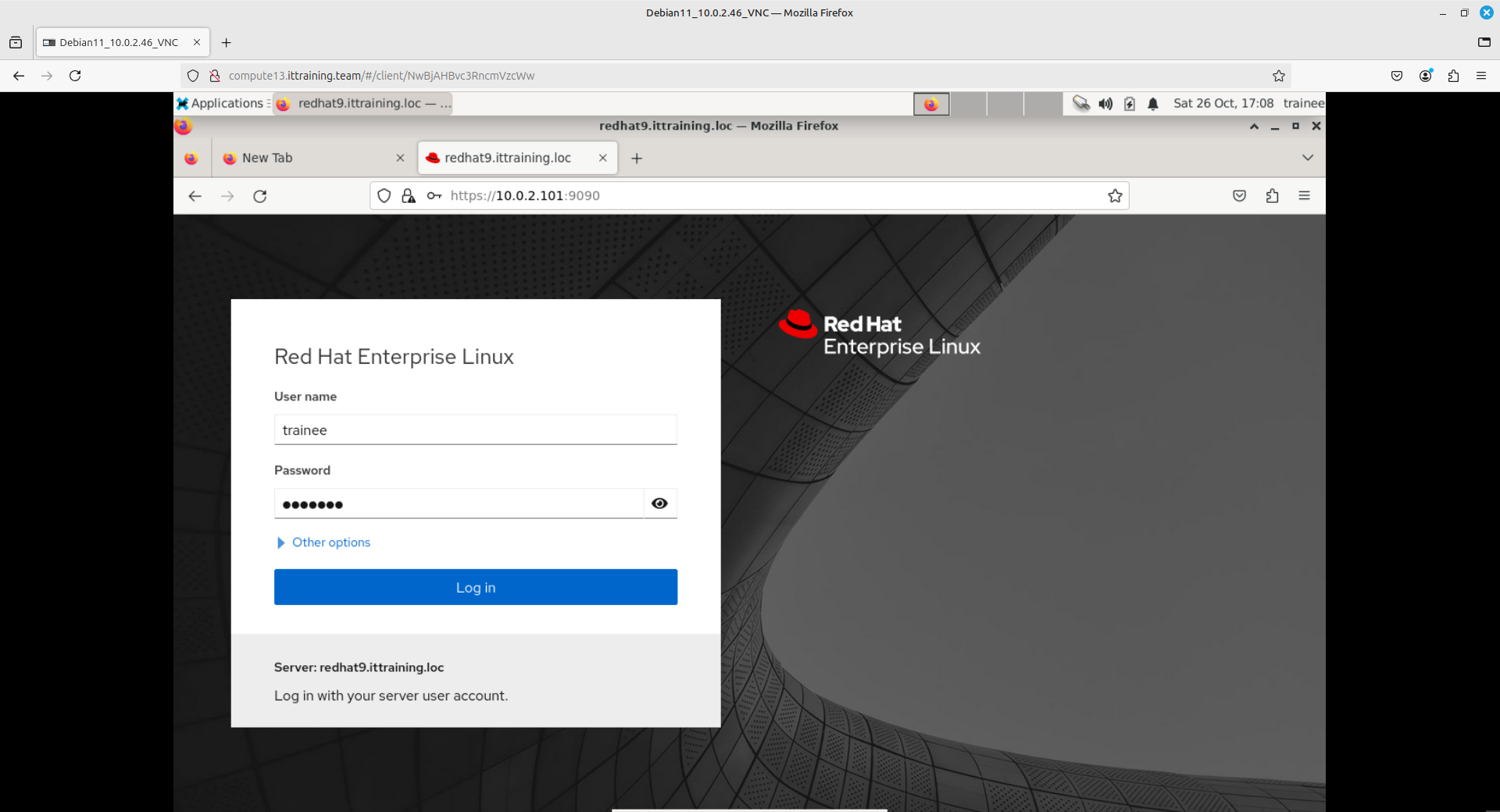1500x812 pixels.
Task: Switch to the third workspace in pager
Action: tap(1005, 104)
